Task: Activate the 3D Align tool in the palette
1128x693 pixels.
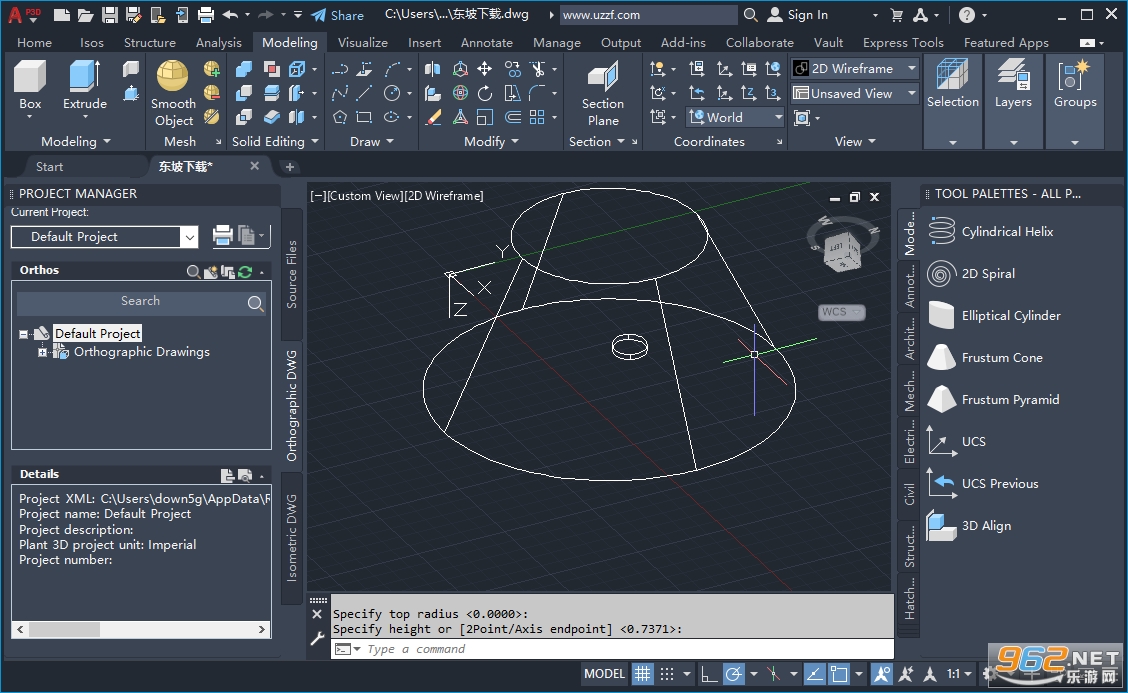Action: 970,525
